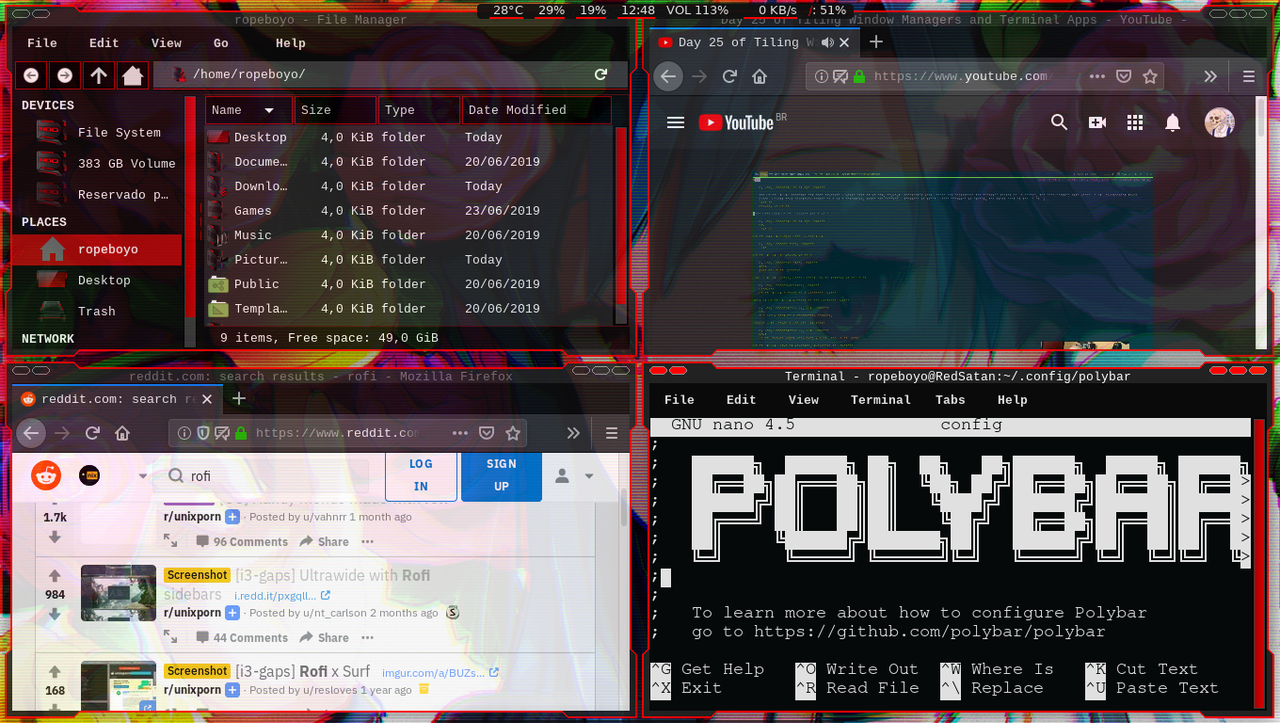Open Reddit user dropdown menu
The width and height of the screenshot is (1280, 723).
click(574, 476)
